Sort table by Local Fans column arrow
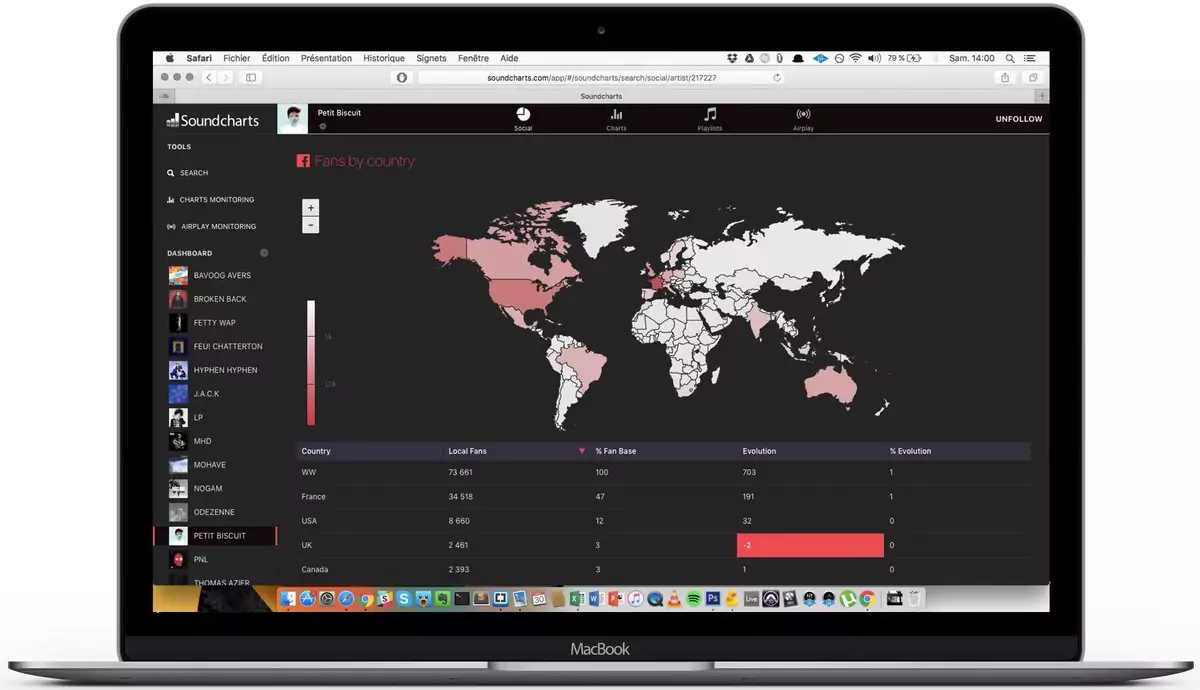1200x690 pixels. coord(582,451)
